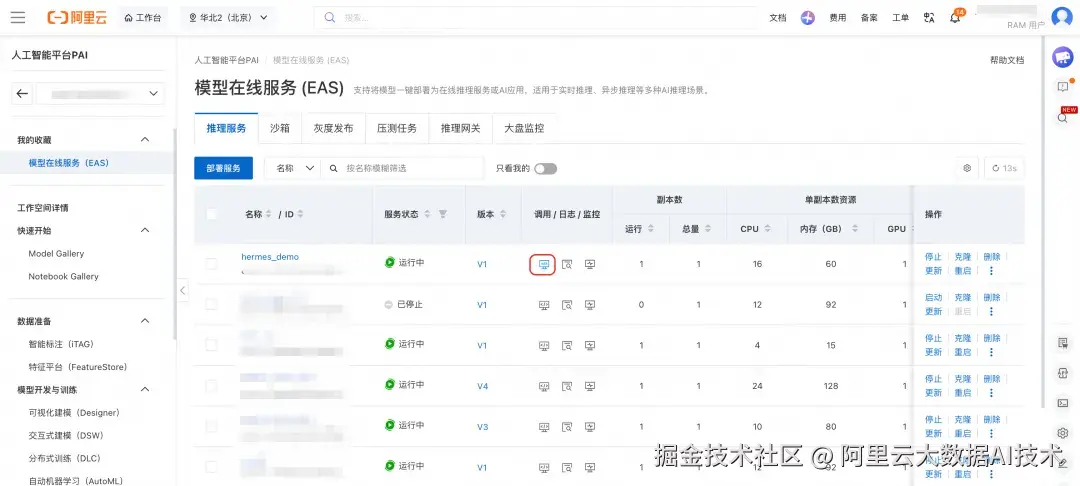Open the monitoring icon for hermes_demo

click(590, 264)
